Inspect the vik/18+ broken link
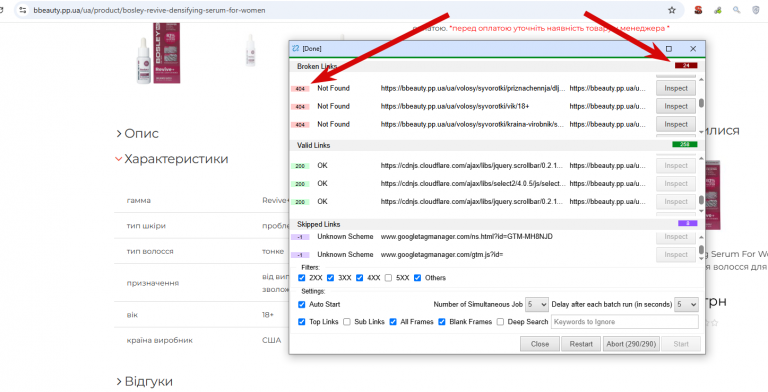The width and height of the screenshot is (768, 392). tap(676, 106)
